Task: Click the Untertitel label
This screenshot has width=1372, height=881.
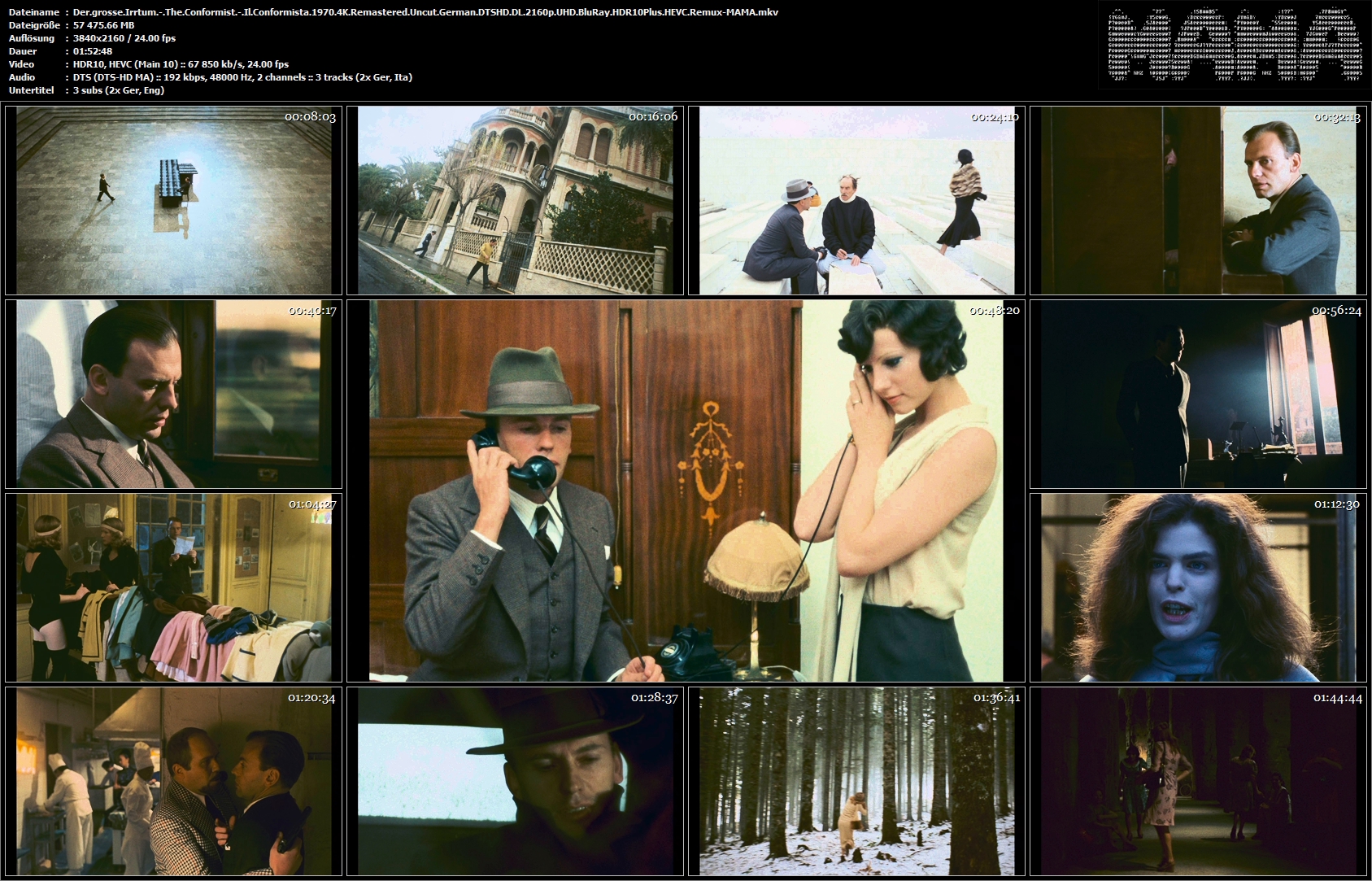Action: (32, 90)
